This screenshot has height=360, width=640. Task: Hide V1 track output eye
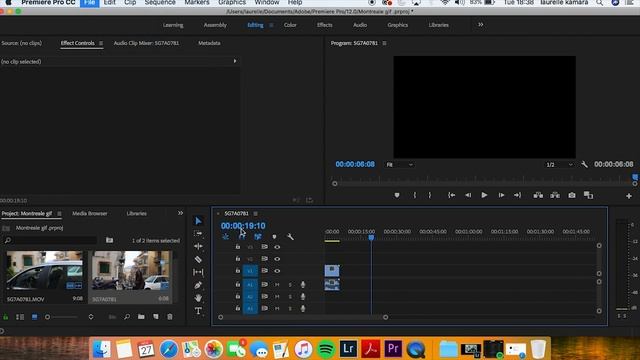click(x=277, y=271)
